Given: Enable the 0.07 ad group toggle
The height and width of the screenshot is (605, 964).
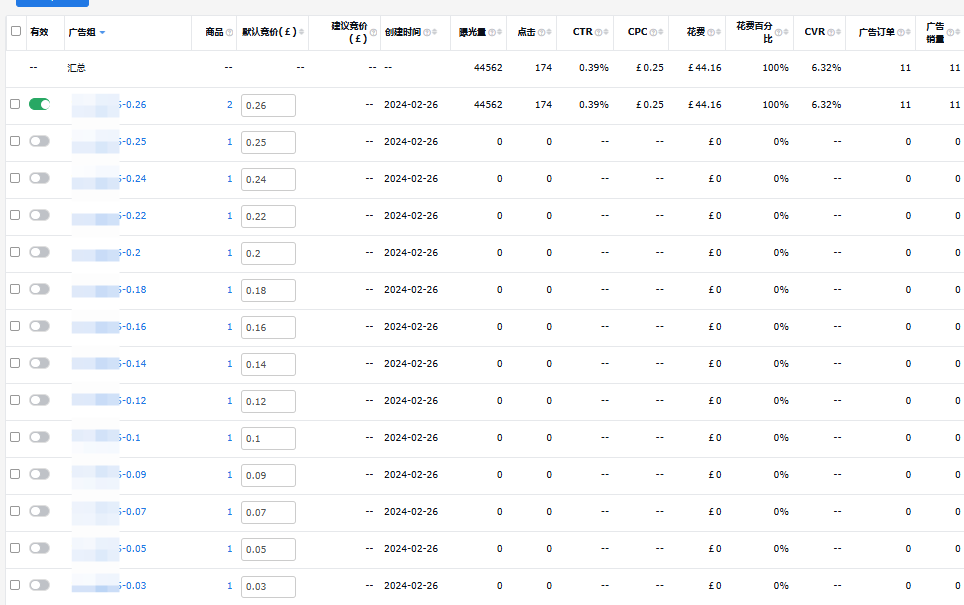Looking at the screenshot, I should pyautogui.click(x=40, y=511).
